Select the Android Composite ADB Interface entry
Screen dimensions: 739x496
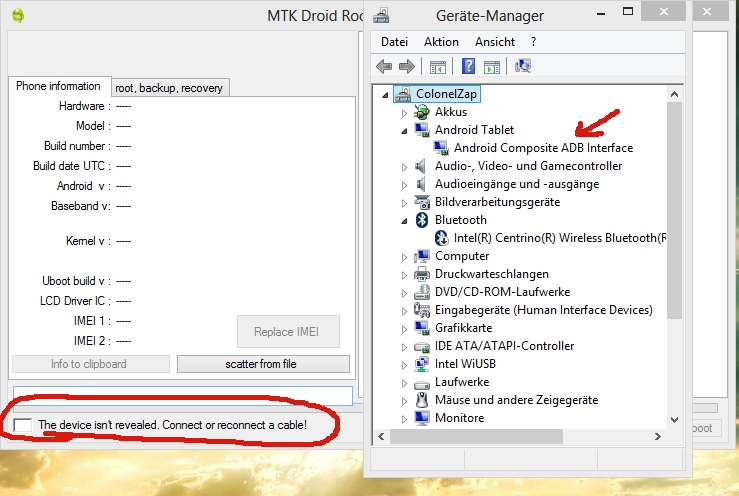(543, 148)
